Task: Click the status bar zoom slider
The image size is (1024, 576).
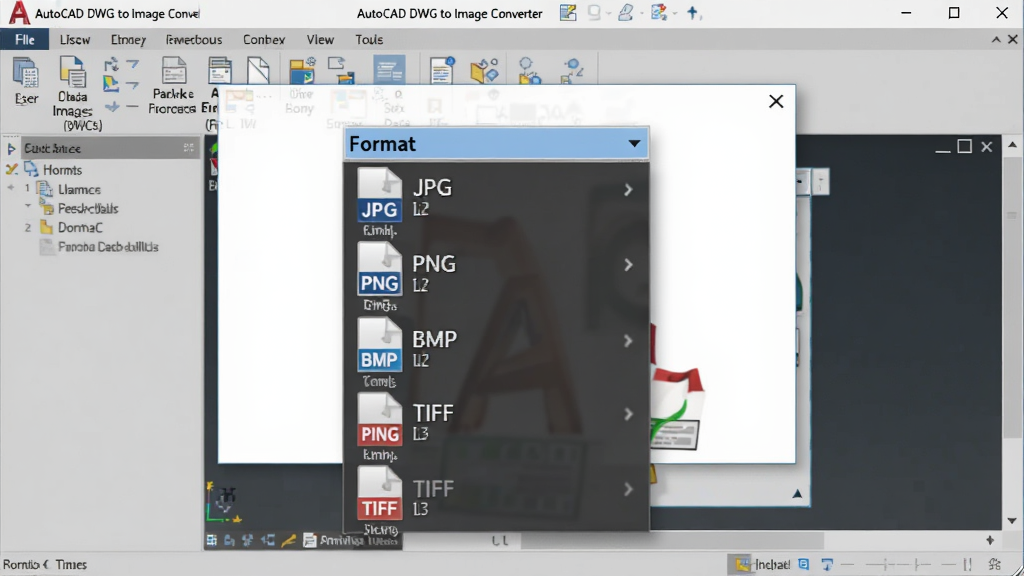Action: pyautogui.click(x=908, y=564)
